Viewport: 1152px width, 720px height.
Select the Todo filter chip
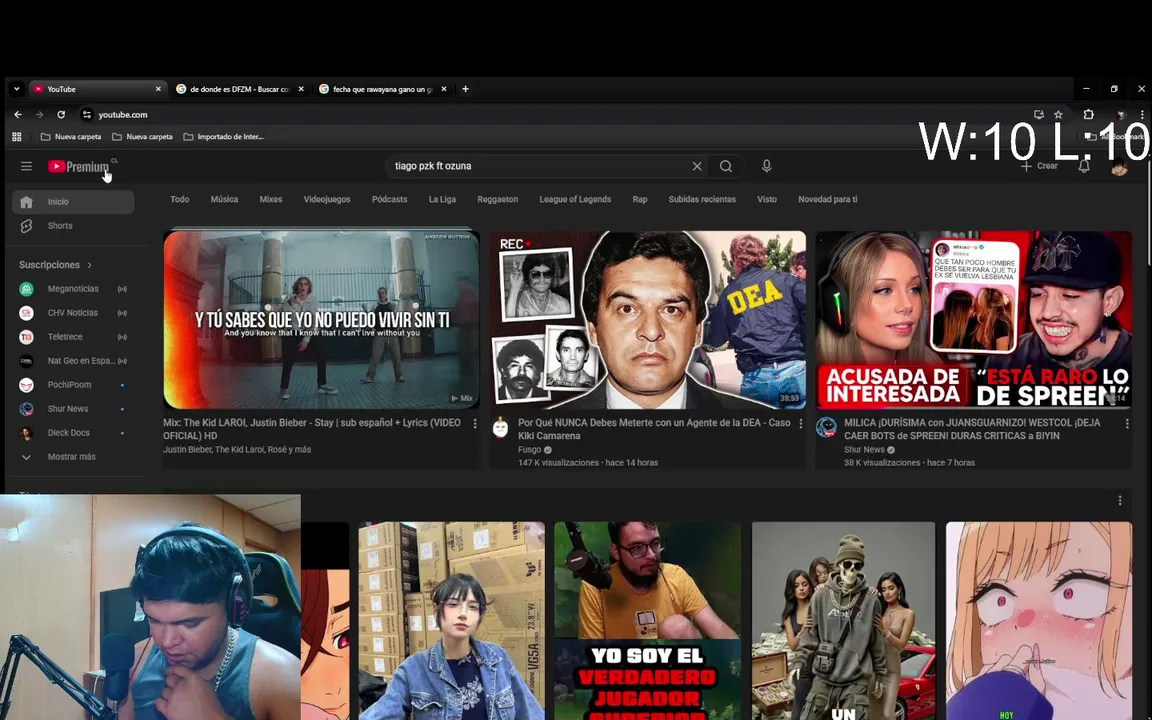click(x=179, y=199)
